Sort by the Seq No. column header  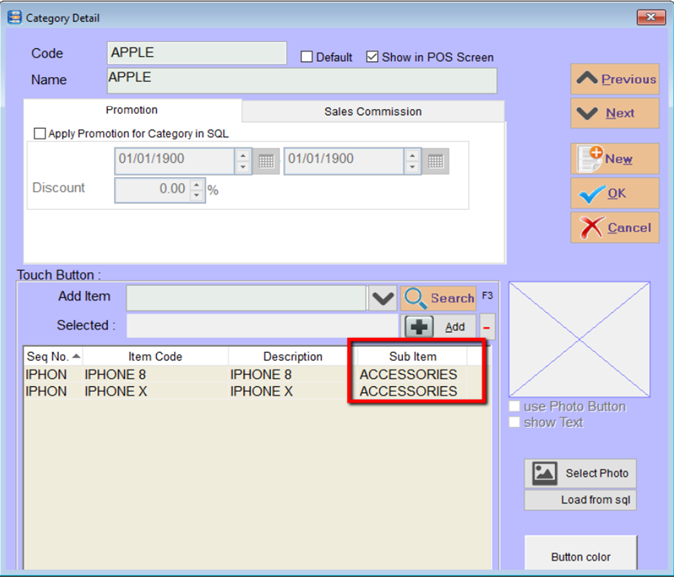pyautogui.click(x=53, y=357)
